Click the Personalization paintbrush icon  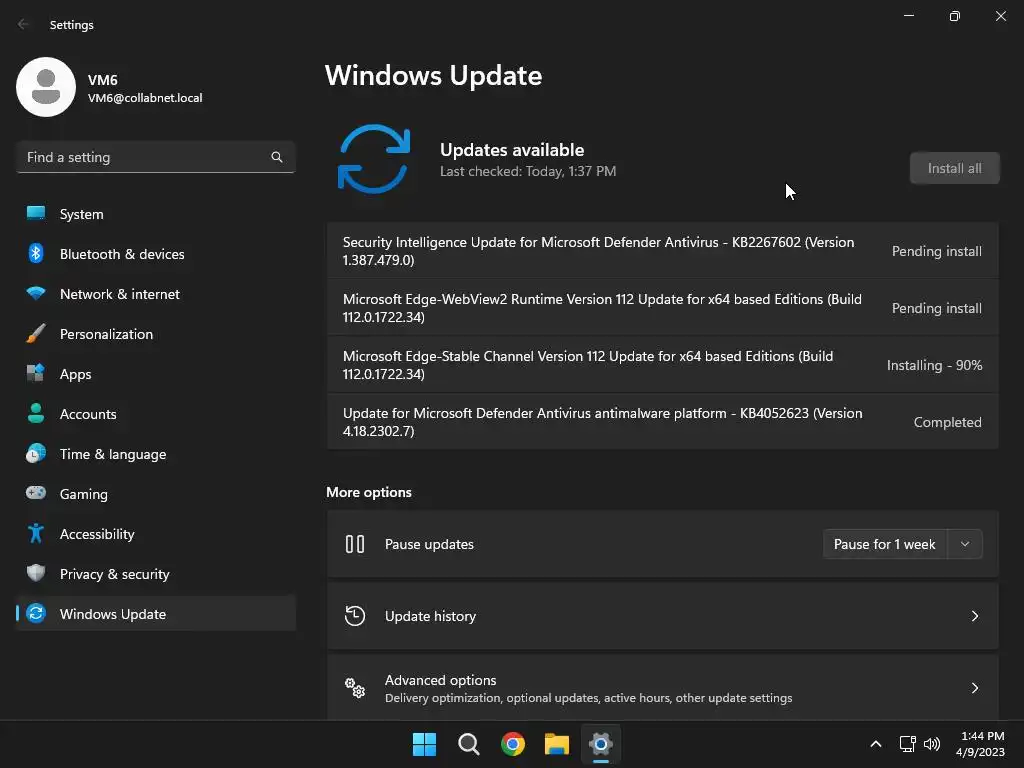(36, 333)
